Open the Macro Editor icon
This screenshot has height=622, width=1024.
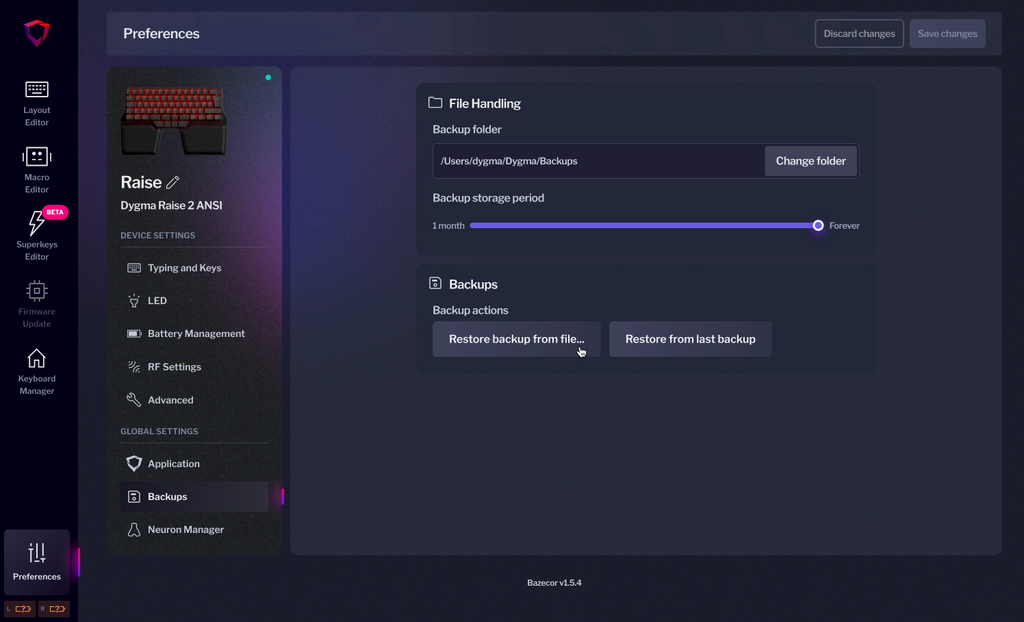37,157
